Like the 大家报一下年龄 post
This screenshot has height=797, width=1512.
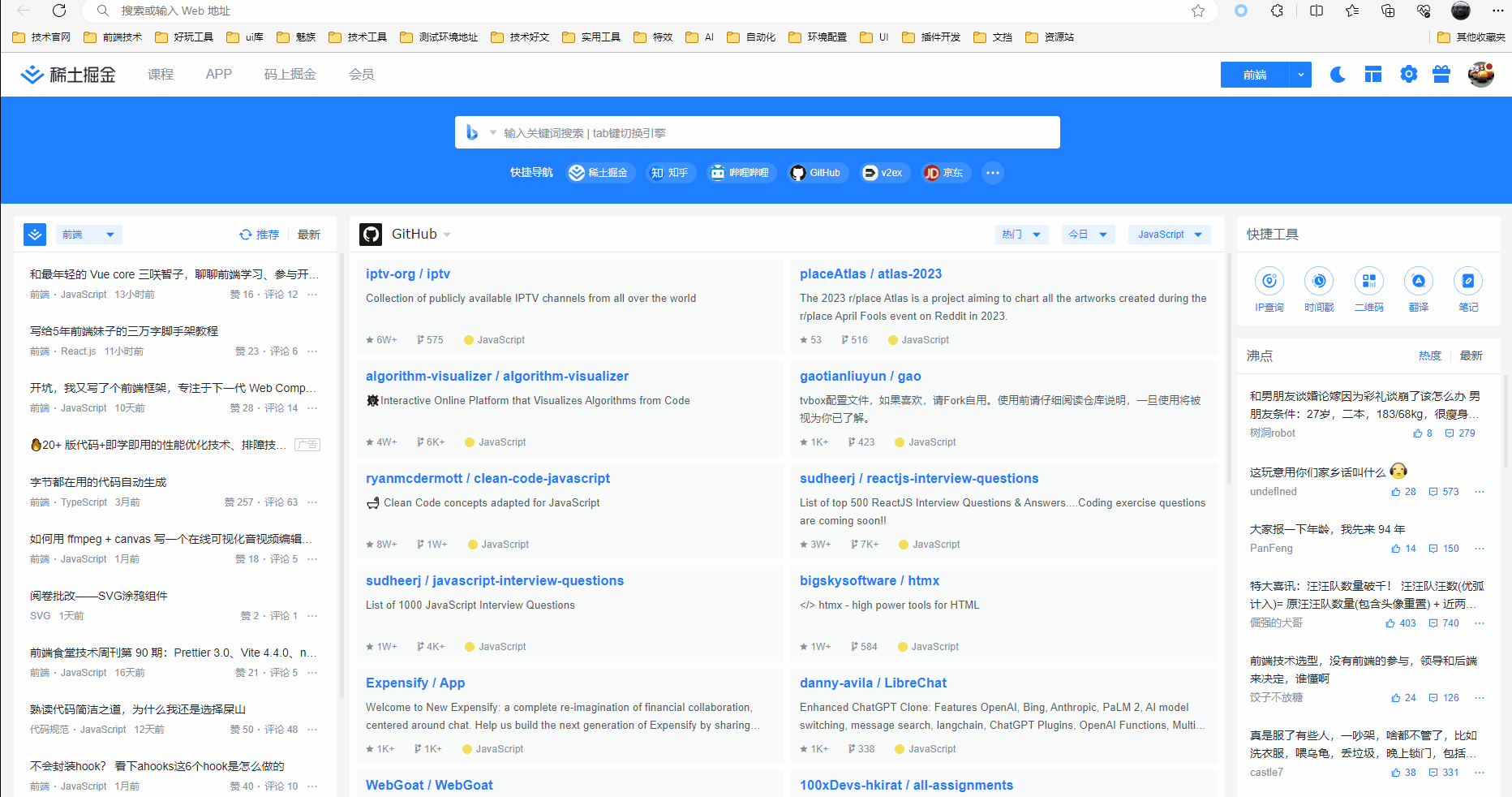click(1403, 549)
